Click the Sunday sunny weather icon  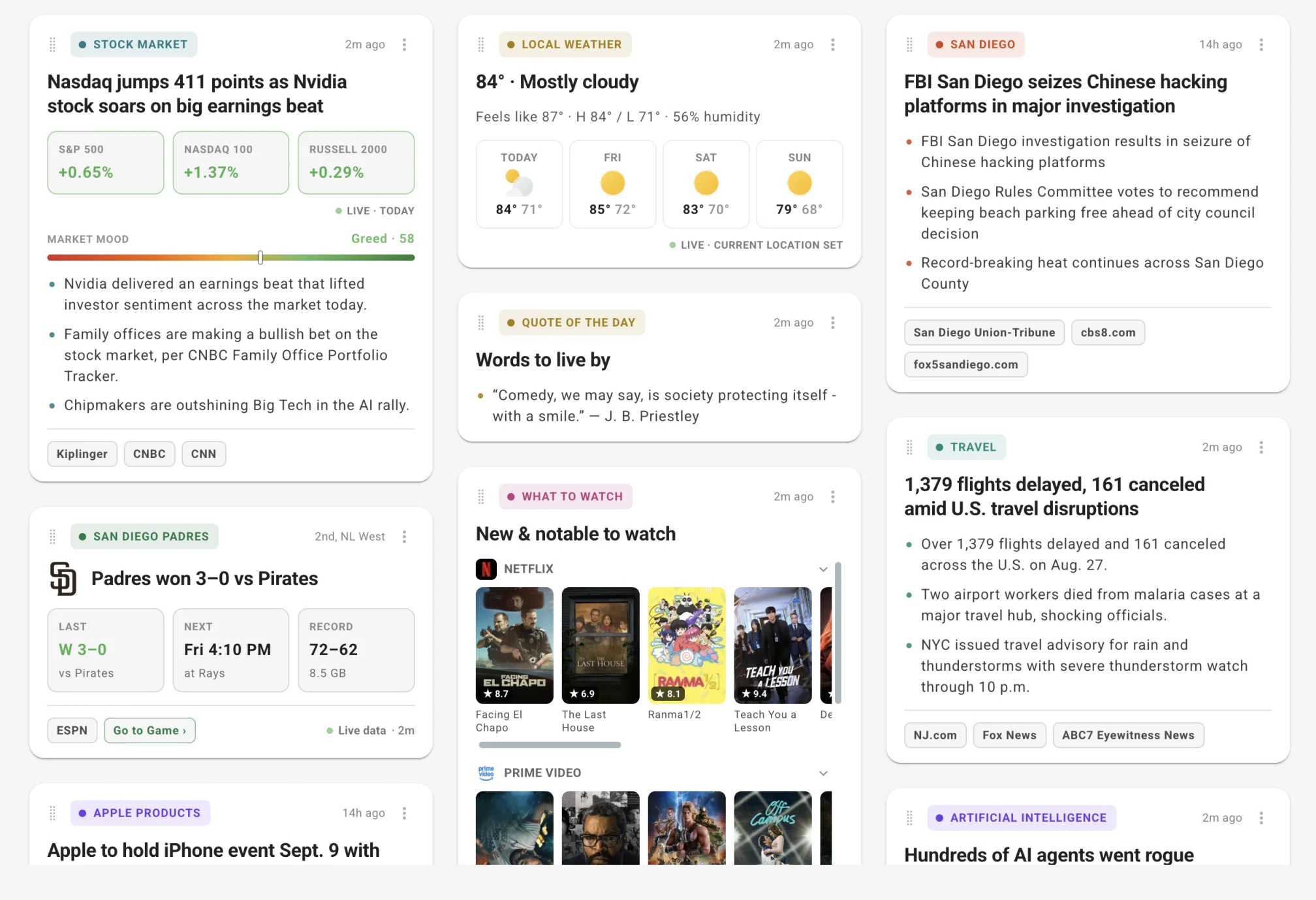pyautogui.click(x=799, y=184)
